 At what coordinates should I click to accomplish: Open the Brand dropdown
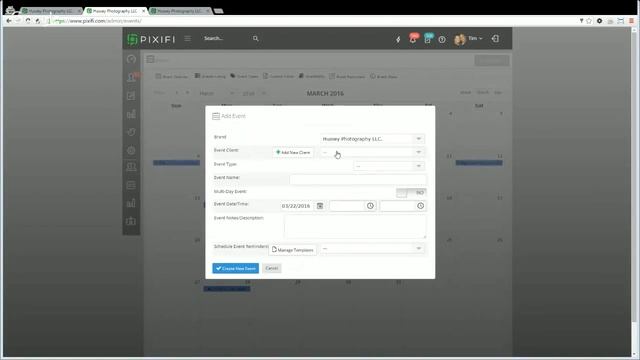372,139
